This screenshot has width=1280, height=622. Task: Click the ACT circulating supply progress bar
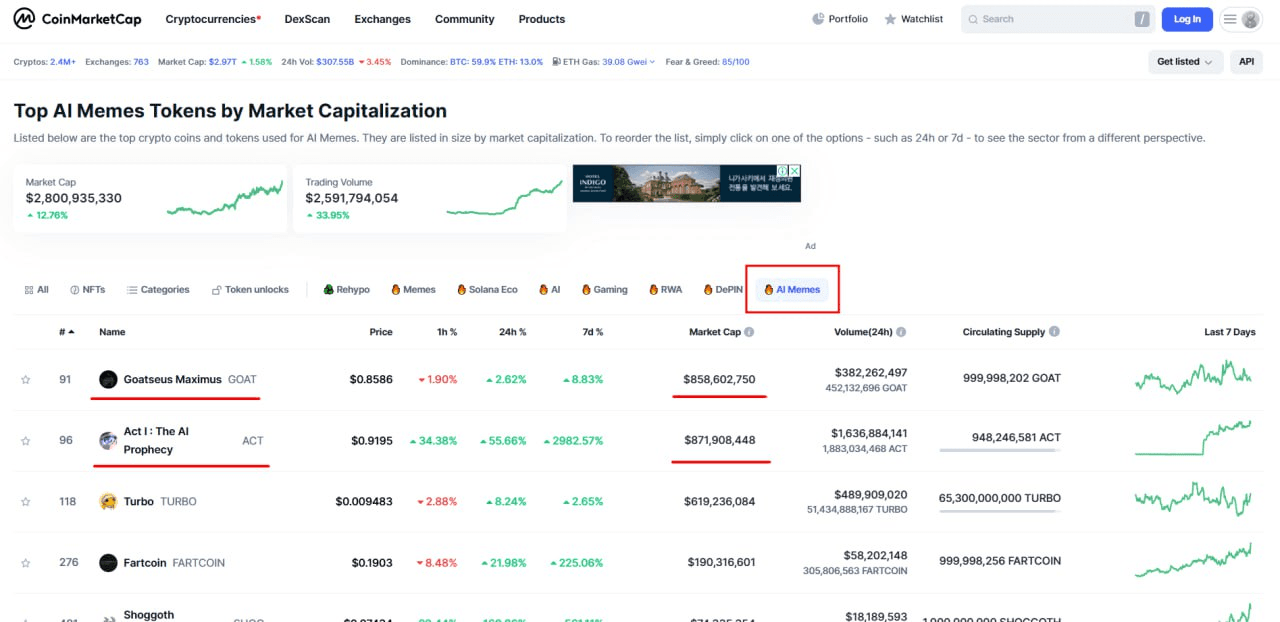click(1000, 450)
